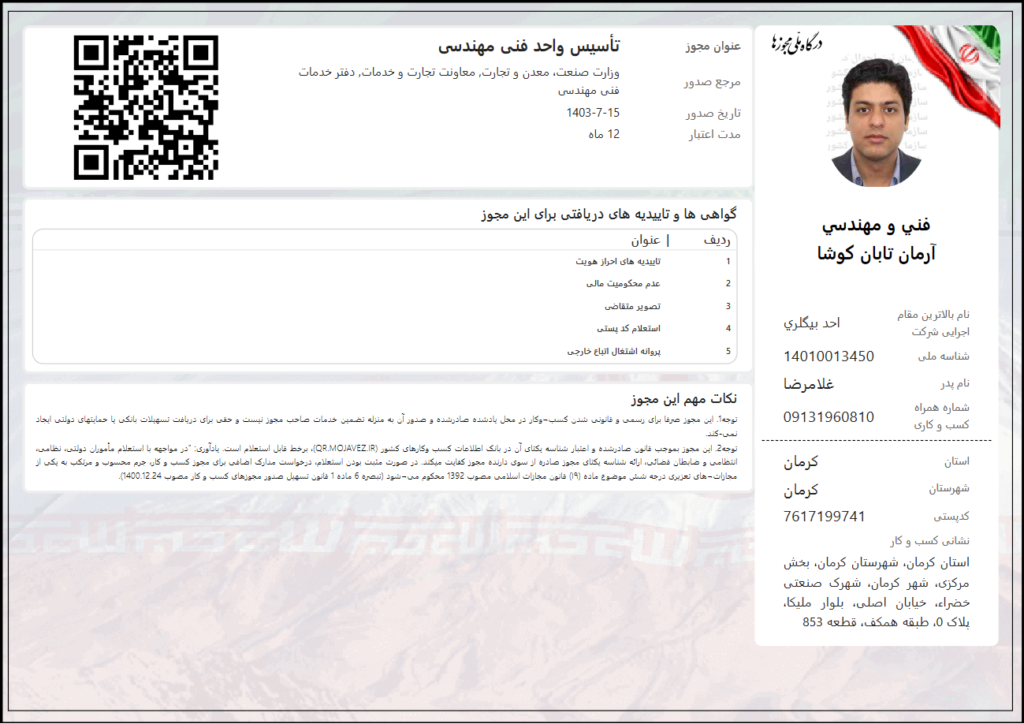This screenshot has height=724, width=1024.
Task: Click the شماره همراه کسب و کاری label
Action: pos(942,417)
